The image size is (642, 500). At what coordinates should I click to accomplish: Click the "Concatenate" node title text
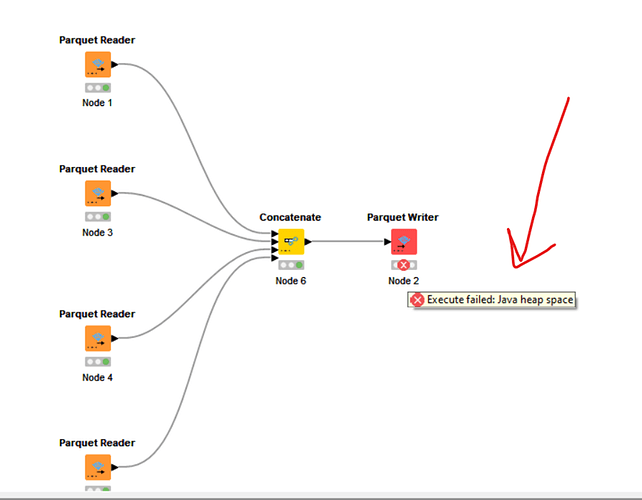290,217
